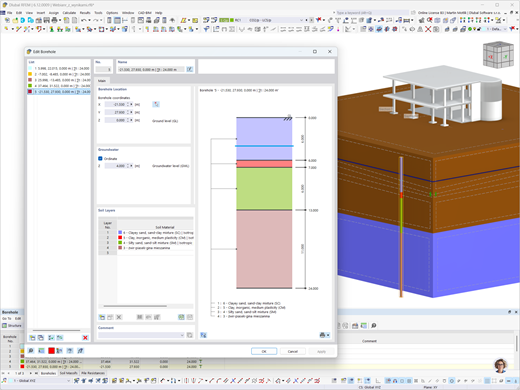The height and width of the screenshot is (390, 520).
Task: Open the Undo history dropdown arrow
Action: (x=89, y=20)
